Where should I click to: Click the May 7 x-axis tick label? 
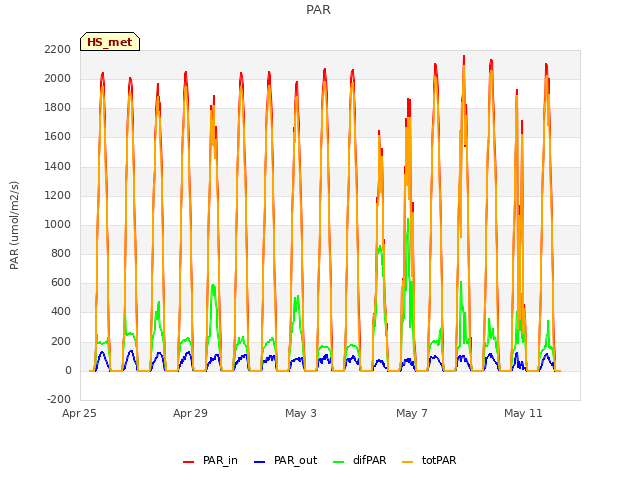[x=412, y=413]
